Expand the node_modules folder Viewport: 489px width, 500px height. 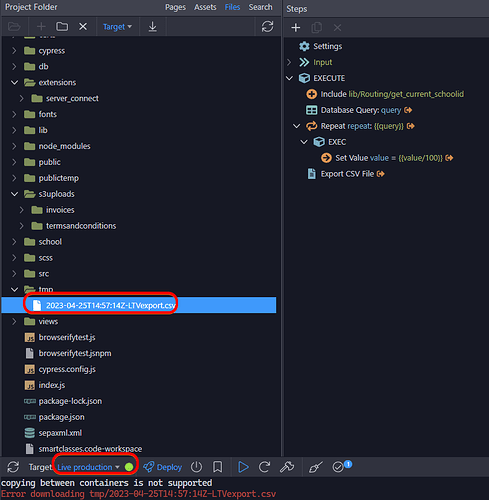click(14, 146)
